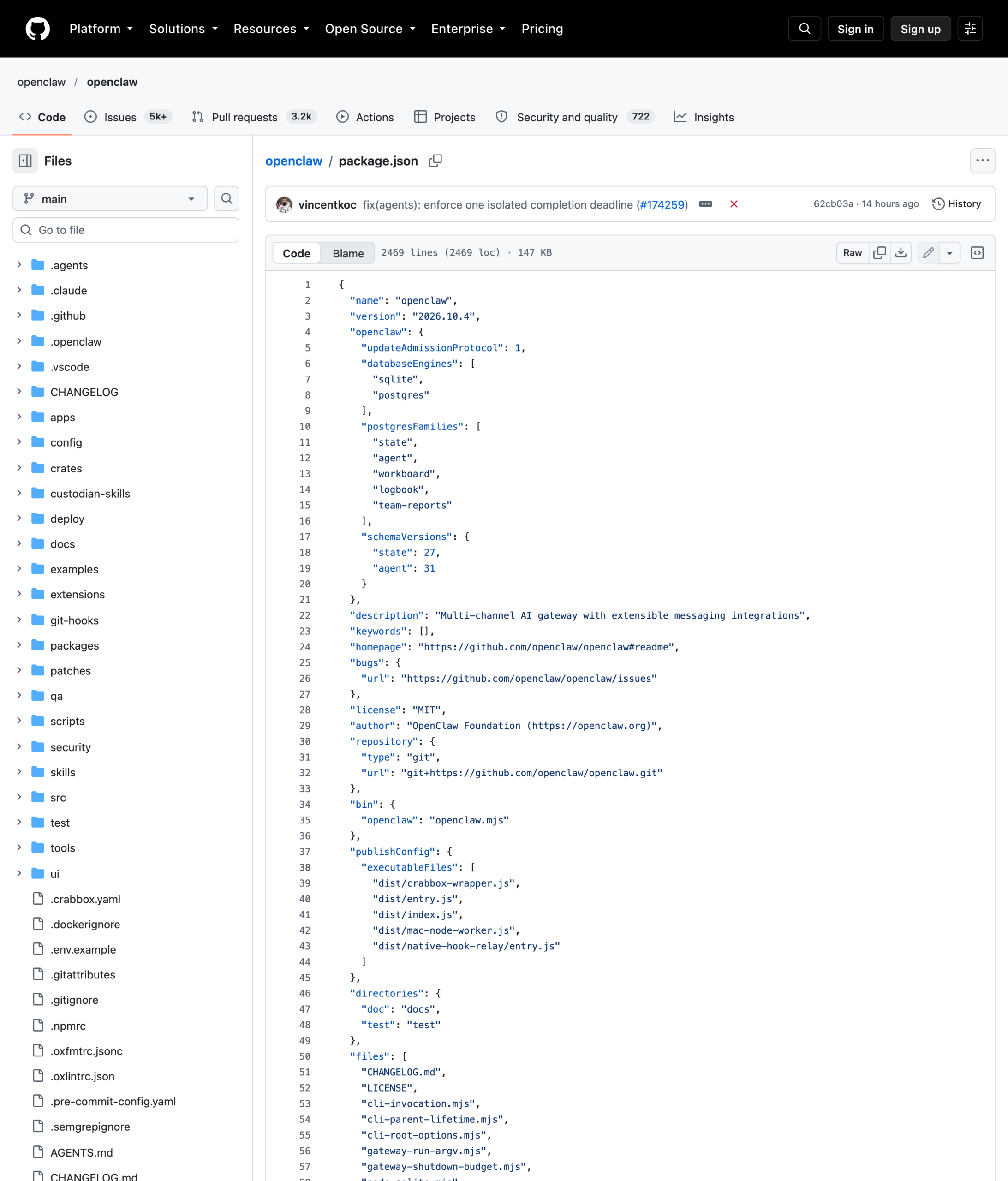Click the Sign up button
Viewport: 1008px width, 1181px height.
pos(920,29)
